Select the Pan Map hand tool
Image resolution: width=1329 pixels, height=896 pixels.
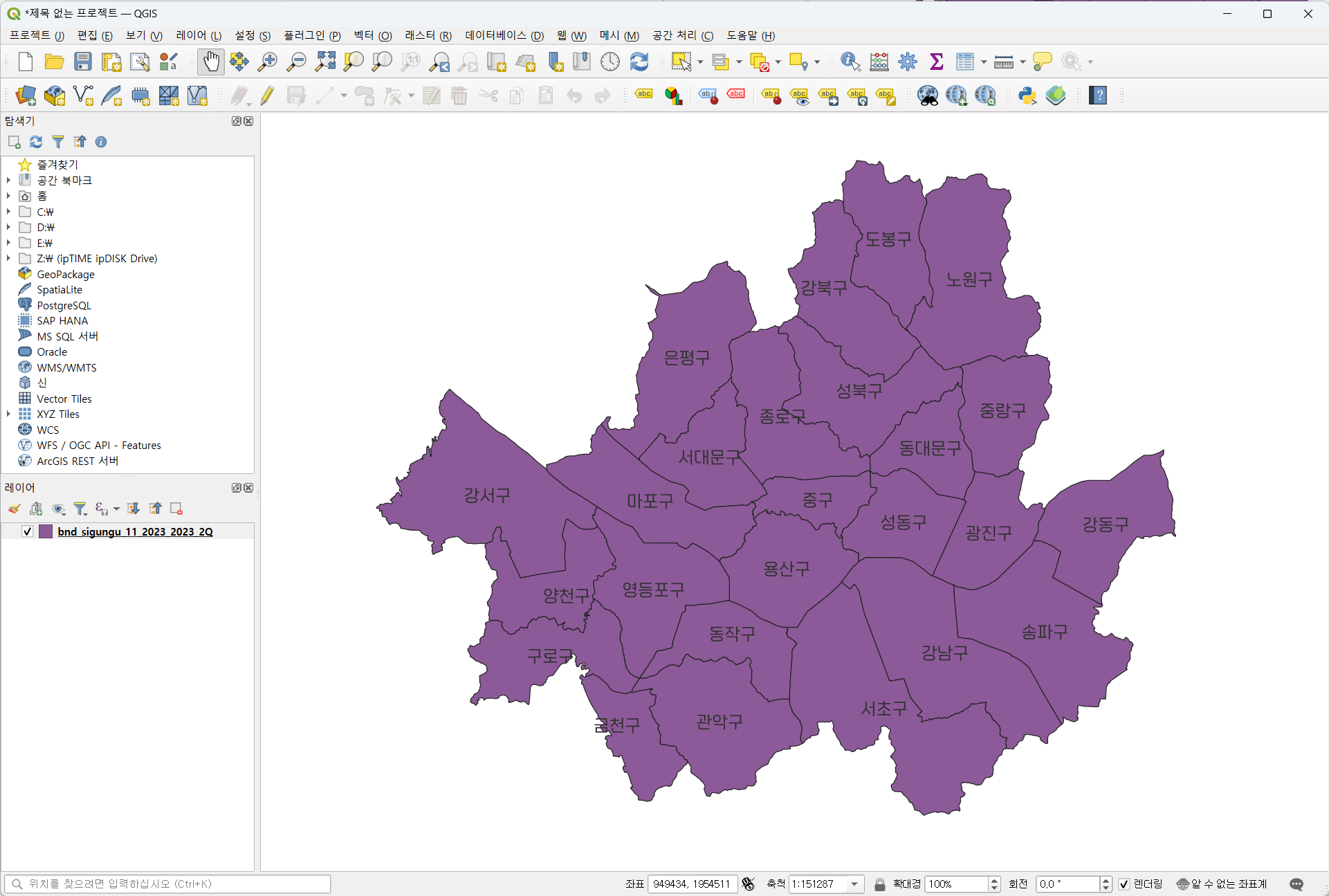pos(211,62)
